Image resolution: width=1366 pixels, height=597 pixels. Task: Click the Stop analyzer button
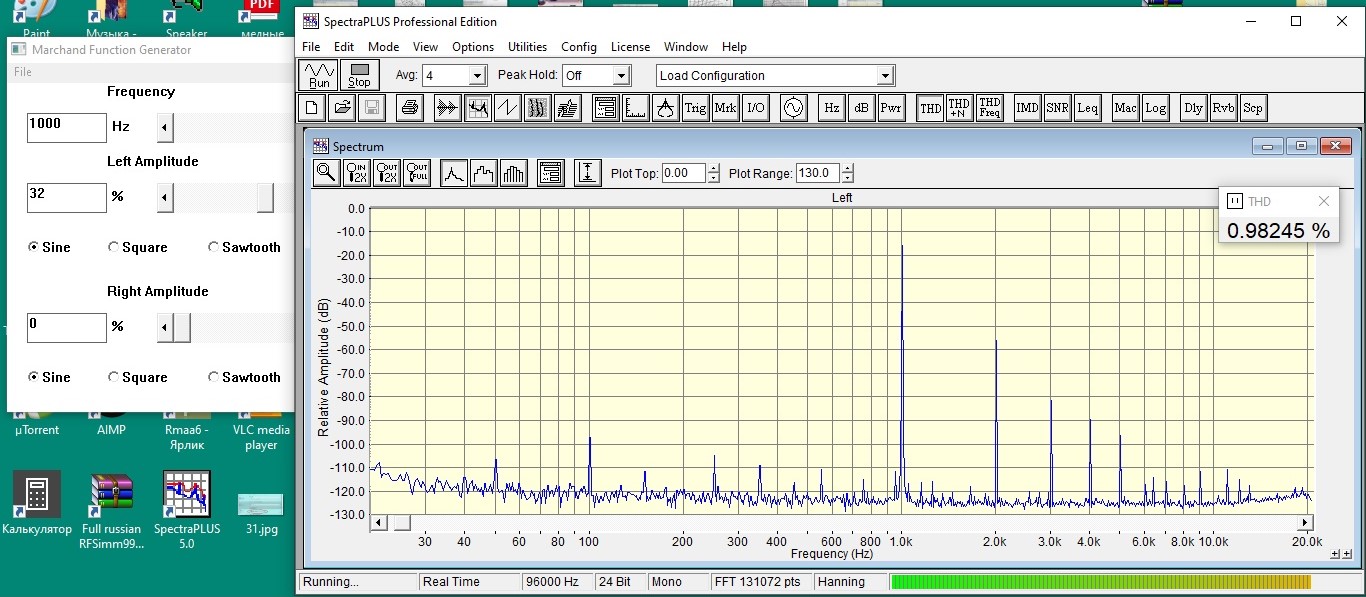point(359,75)
